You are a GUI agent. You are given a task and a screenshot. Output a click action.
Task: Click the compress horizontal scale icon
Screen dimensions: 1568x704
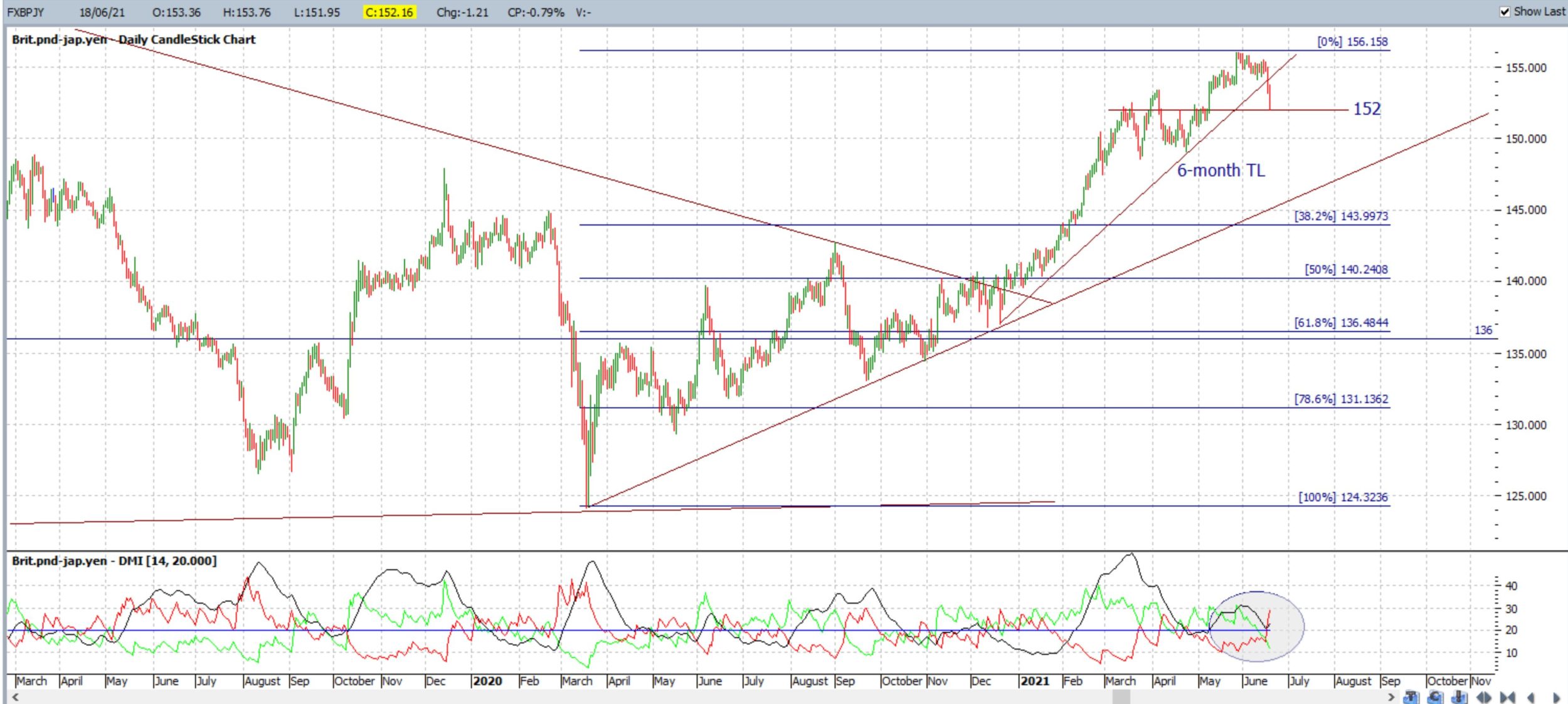click(x=1507, y=697)
